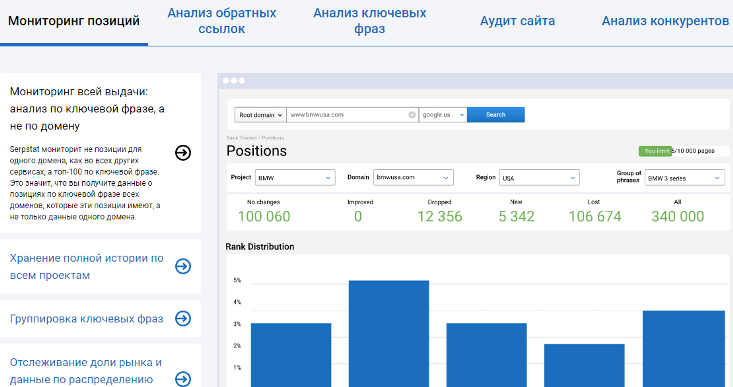Click the tallest bar in Rank Distribution chart

coord(389,334)
